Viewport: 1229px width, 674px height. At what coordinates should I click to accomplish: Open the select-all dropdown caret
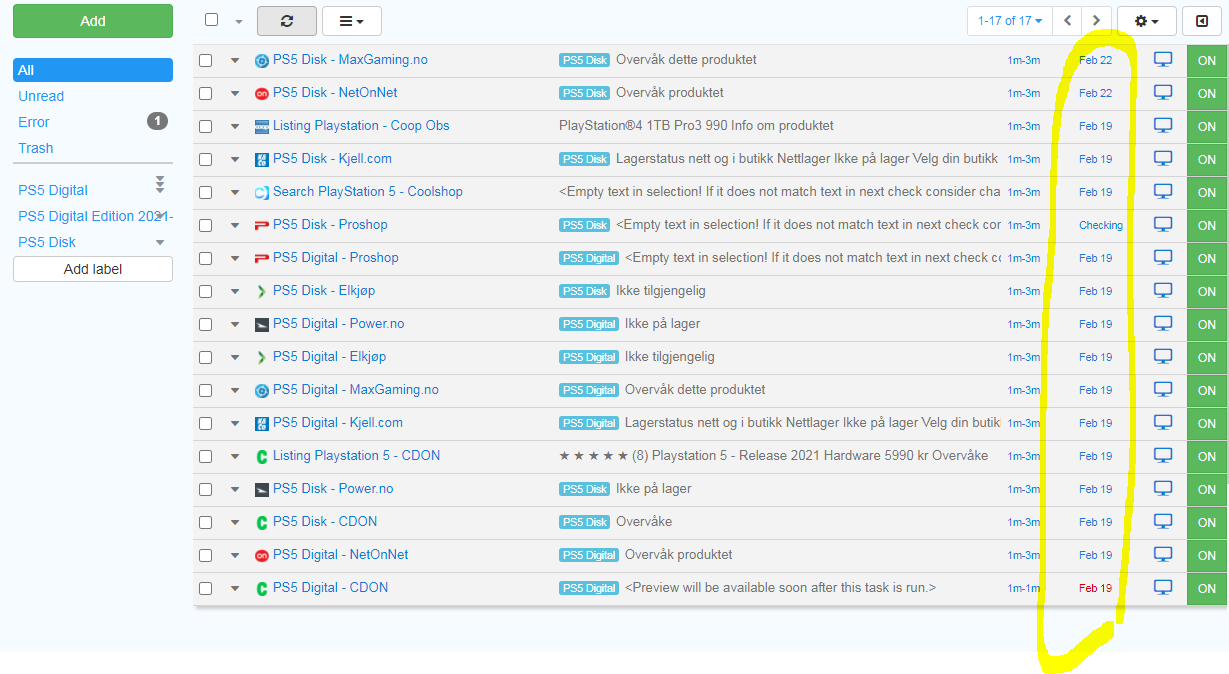click(x=238, y=21)
